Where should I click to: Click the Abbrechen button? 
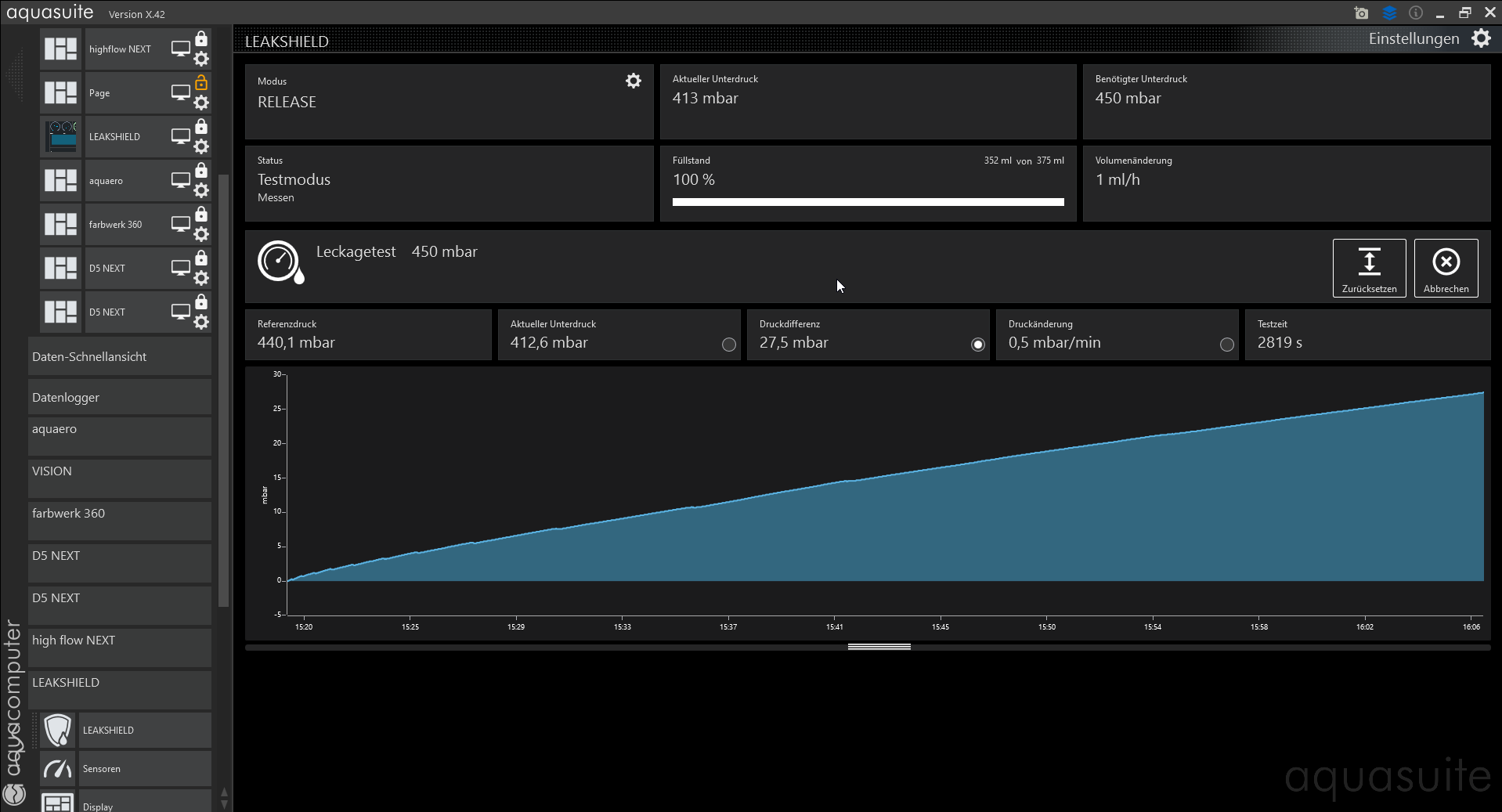1446,268
